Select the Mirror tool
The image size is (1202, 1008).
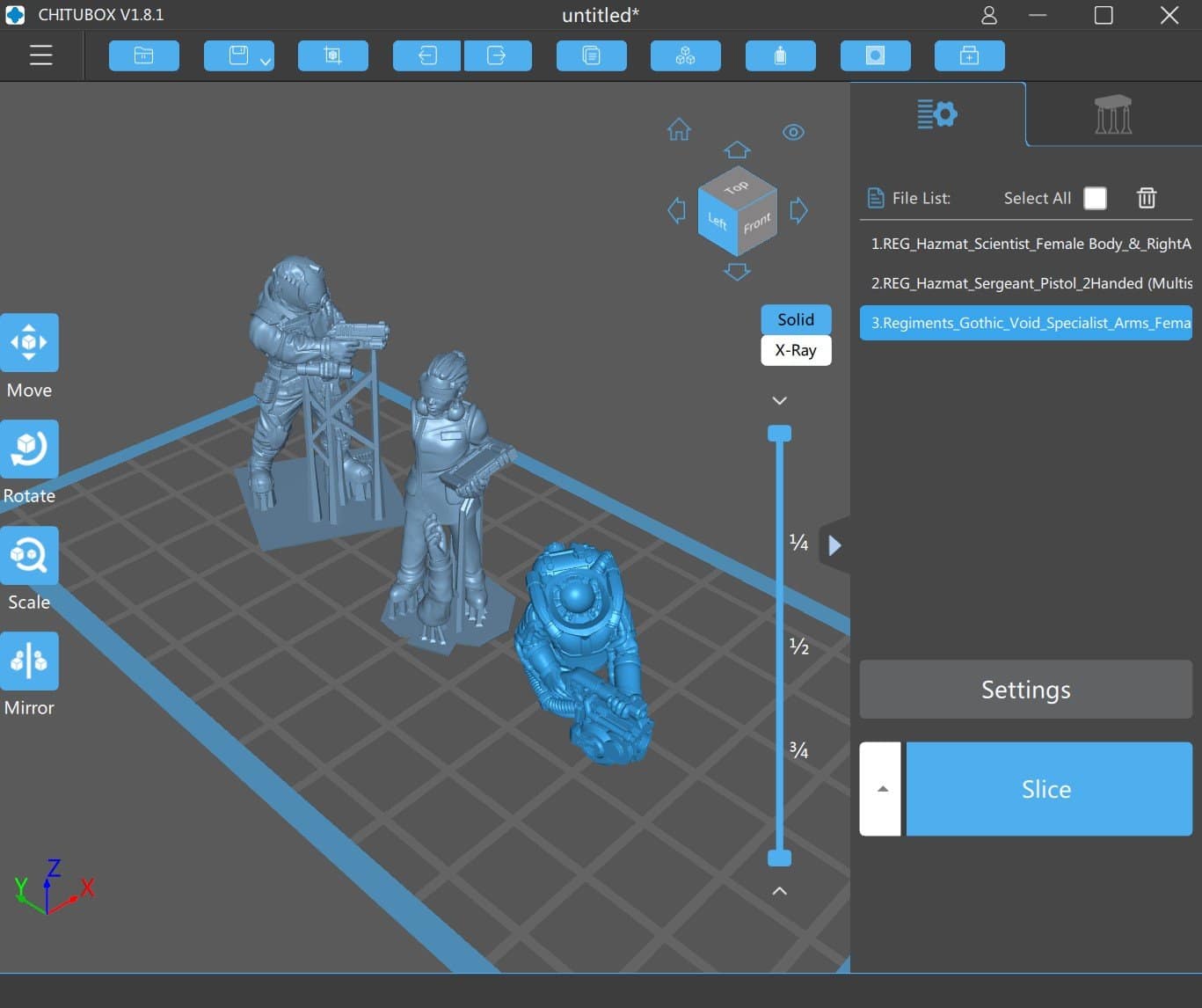click(x=29, y=661)
